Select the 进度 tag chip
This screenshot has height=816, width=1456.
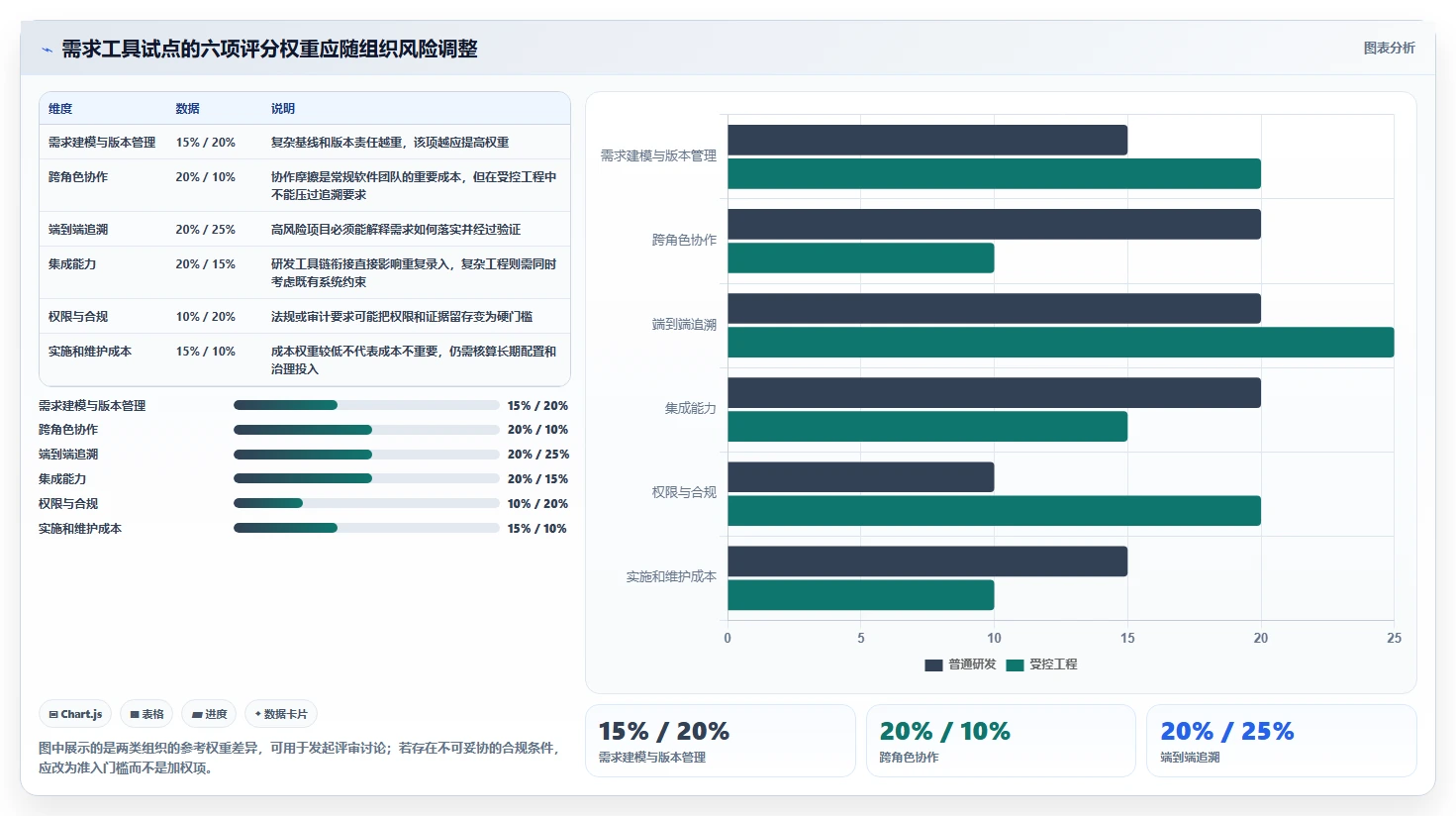[209, 714]
